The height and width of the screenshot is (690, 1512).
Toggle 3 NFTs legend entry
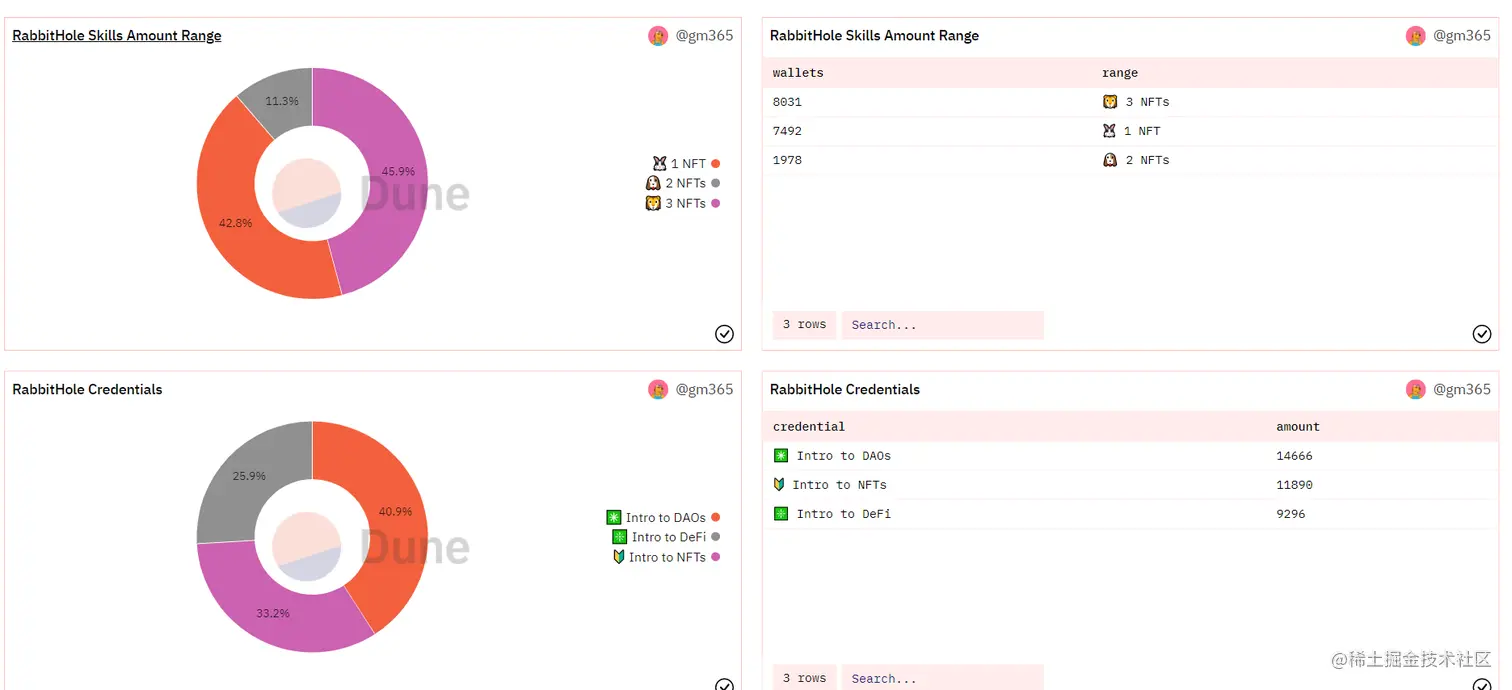pos(683,203)
